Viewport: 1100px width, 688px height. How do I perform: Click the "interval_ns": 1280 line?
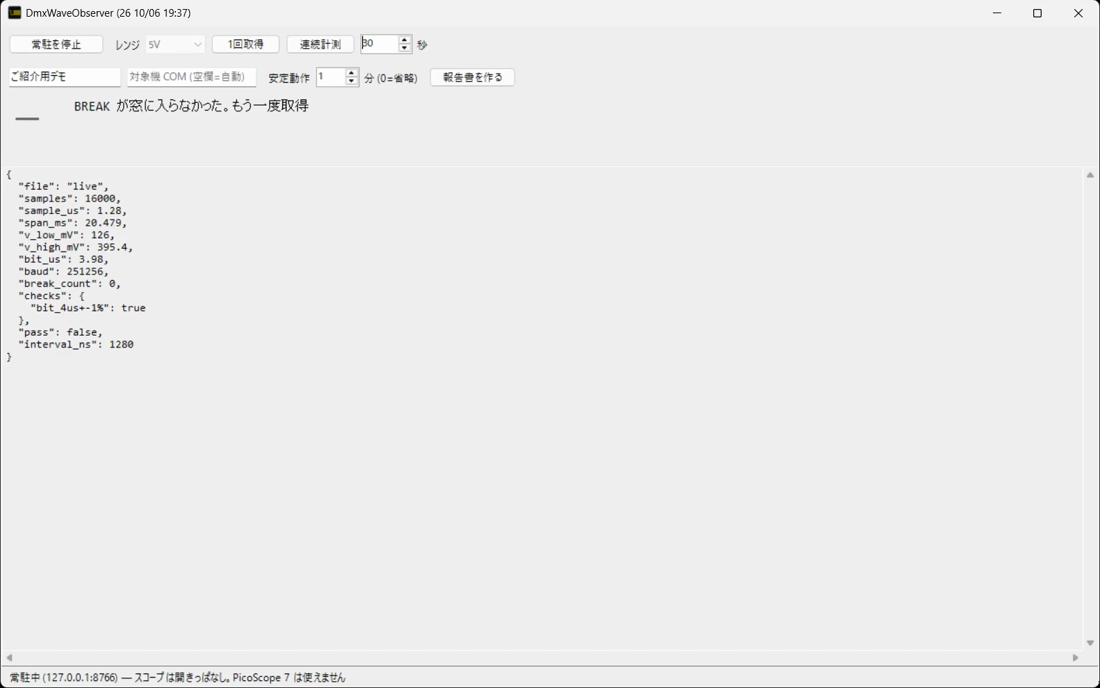[76, 344]
